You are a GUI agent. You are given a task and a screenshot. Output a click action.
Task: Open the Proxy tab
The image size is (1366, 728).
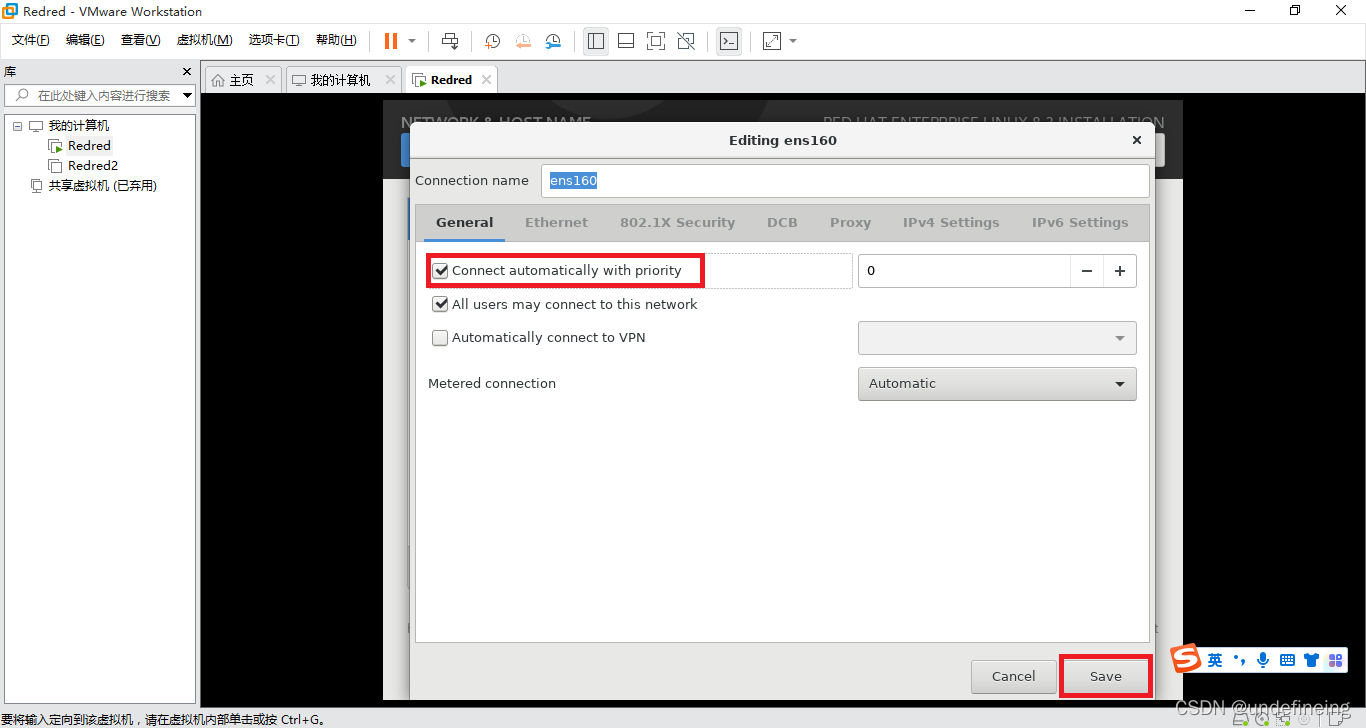[x=850, y=223]
